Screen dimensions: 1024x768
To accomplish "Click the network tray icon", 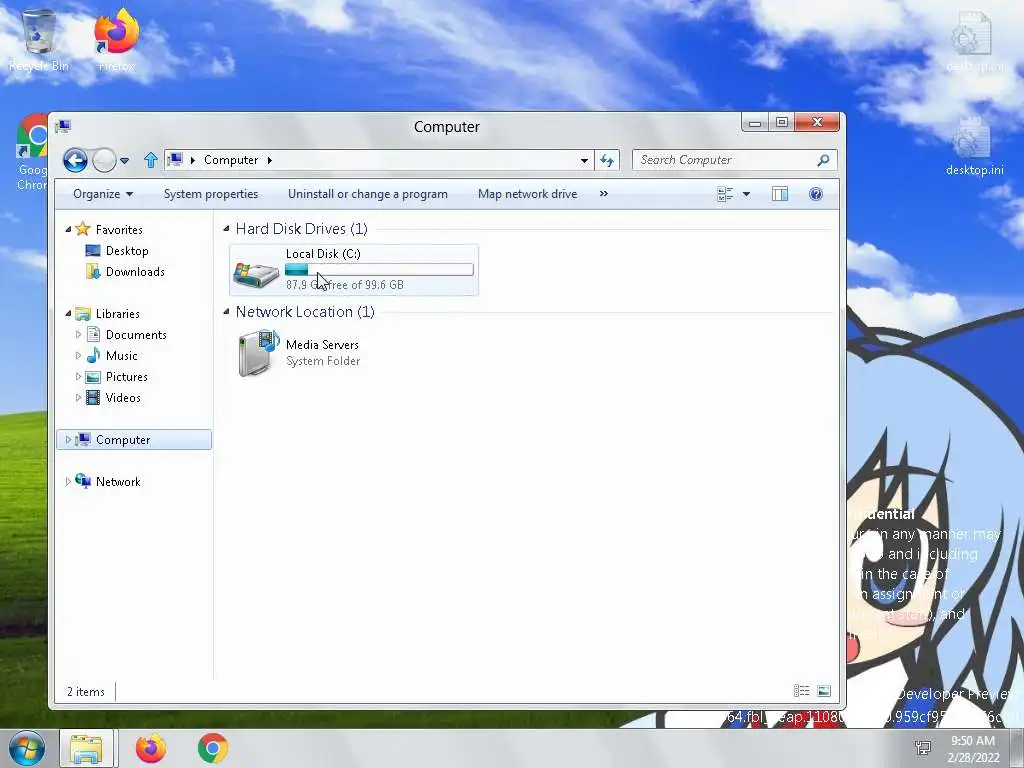I will [923, 748].
